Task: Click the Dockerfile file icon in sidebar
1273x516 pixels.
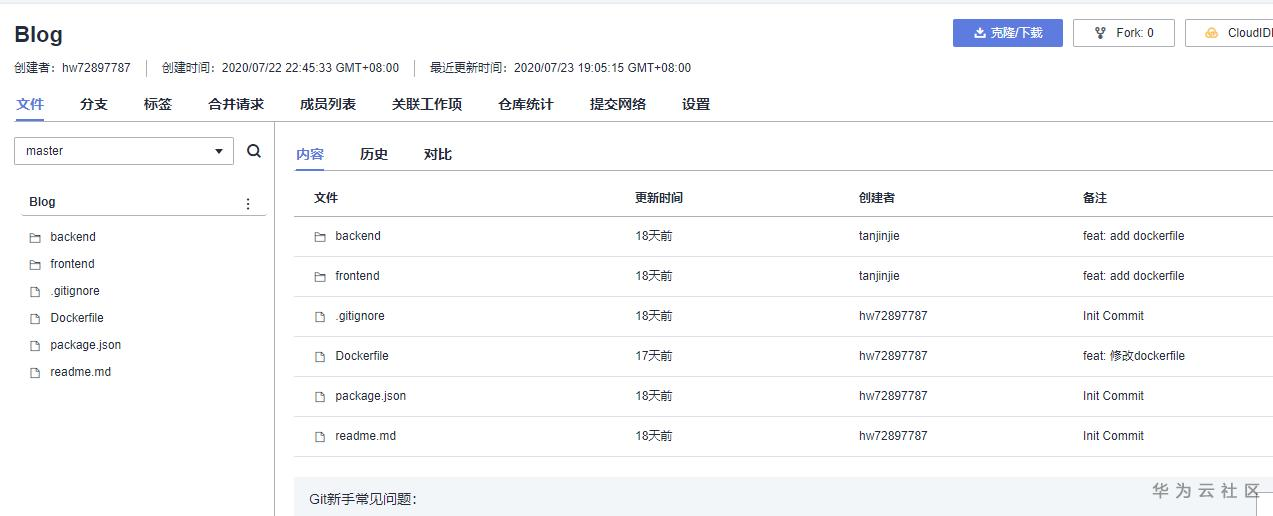Action: (x=35, y=319)
